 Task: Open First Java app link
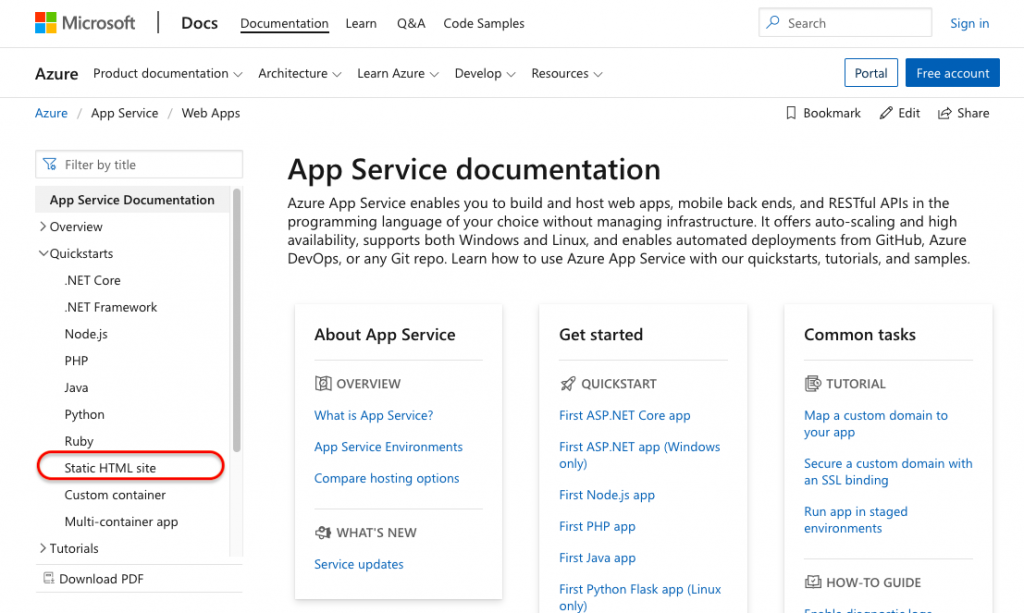pos(597,558)
